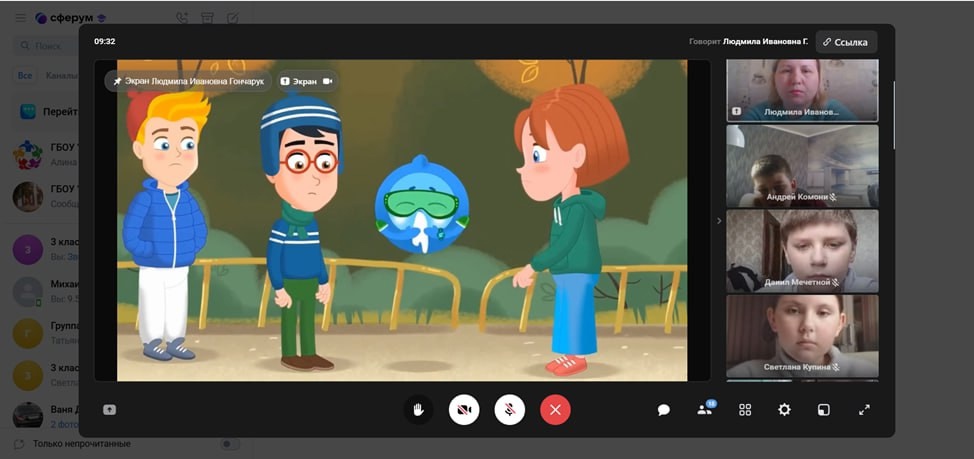Select Людмила Иванов... participant video tile
974x459 pixels.
click(803, 90)
